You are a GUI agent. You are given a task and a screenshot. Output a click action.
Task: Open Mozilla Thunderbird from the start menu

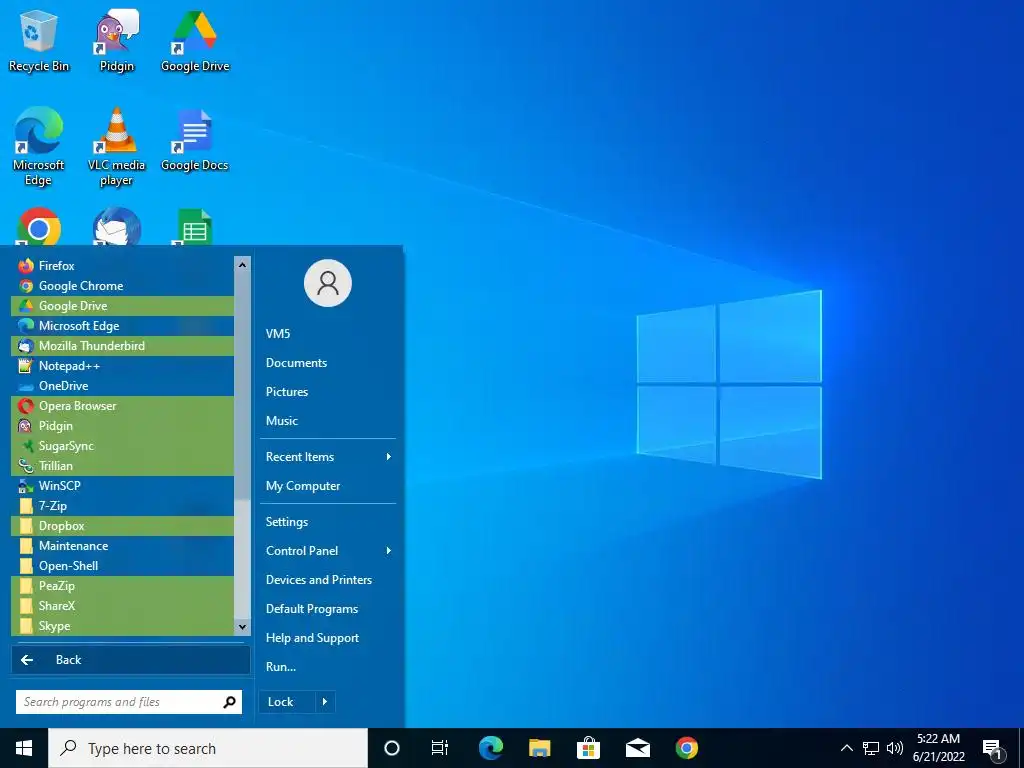(122, 345)
